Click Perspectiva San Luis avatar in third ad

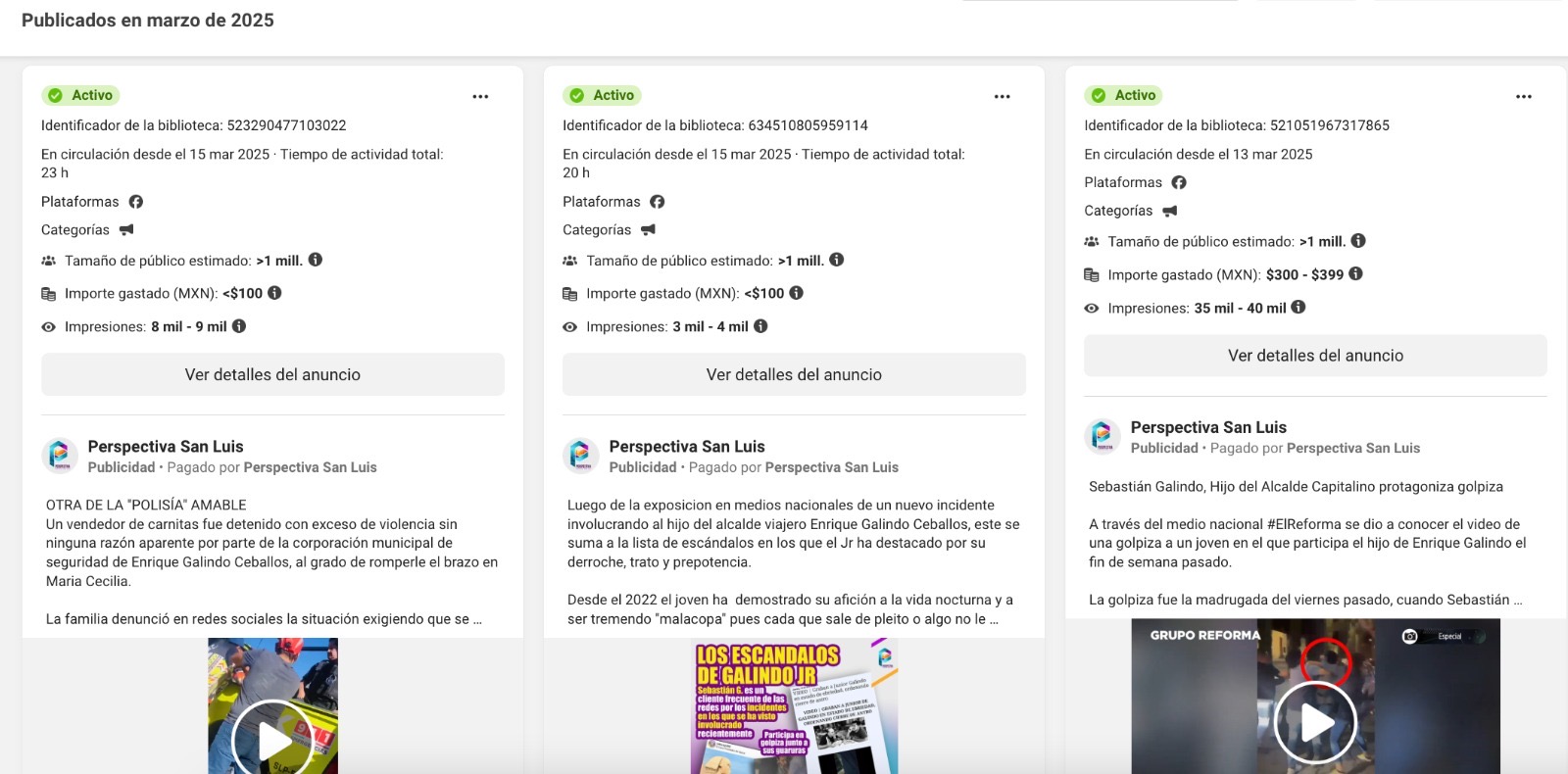pyautogui.click(x=1102, y=436)
